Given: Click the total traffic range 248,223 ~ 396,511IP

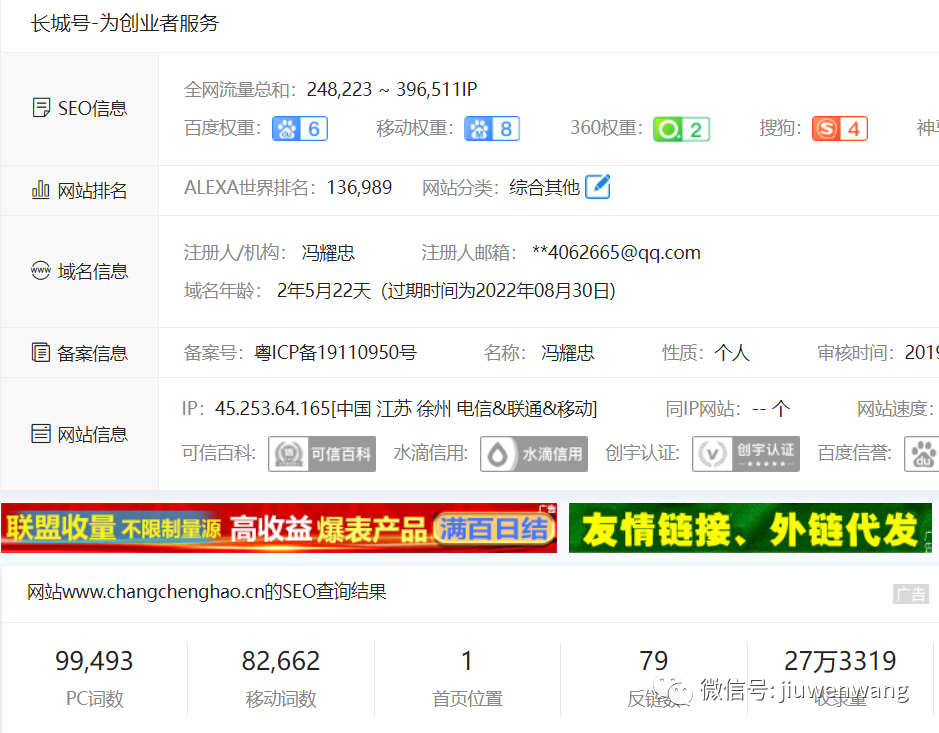Looking at the screenshot, I should 392,89.
